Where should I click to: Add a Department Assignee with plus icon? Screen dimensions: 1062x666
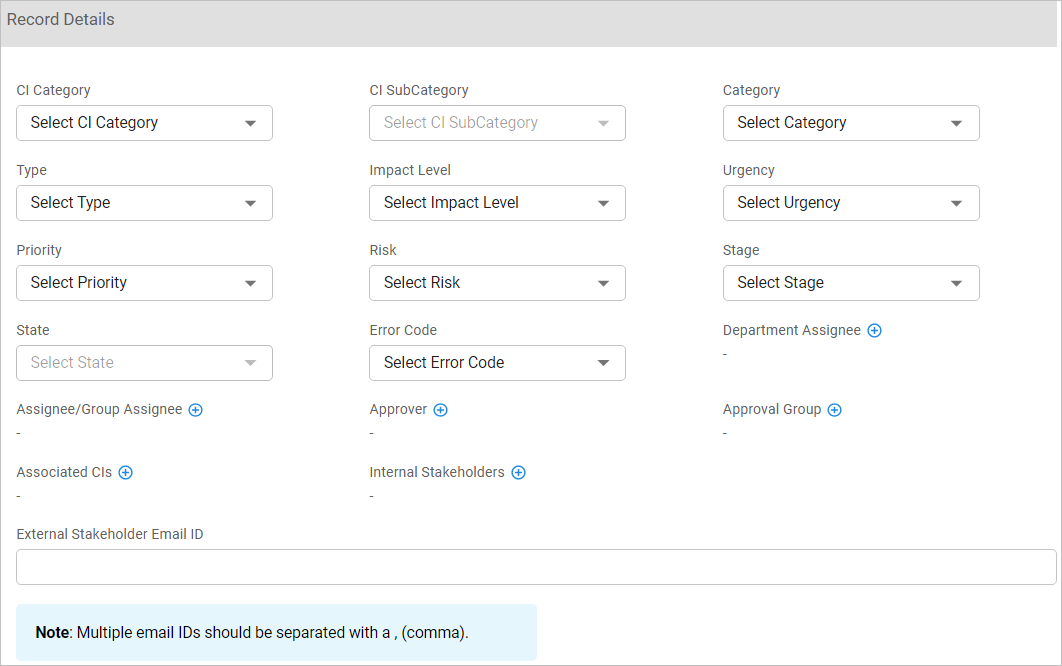point(874,331)
